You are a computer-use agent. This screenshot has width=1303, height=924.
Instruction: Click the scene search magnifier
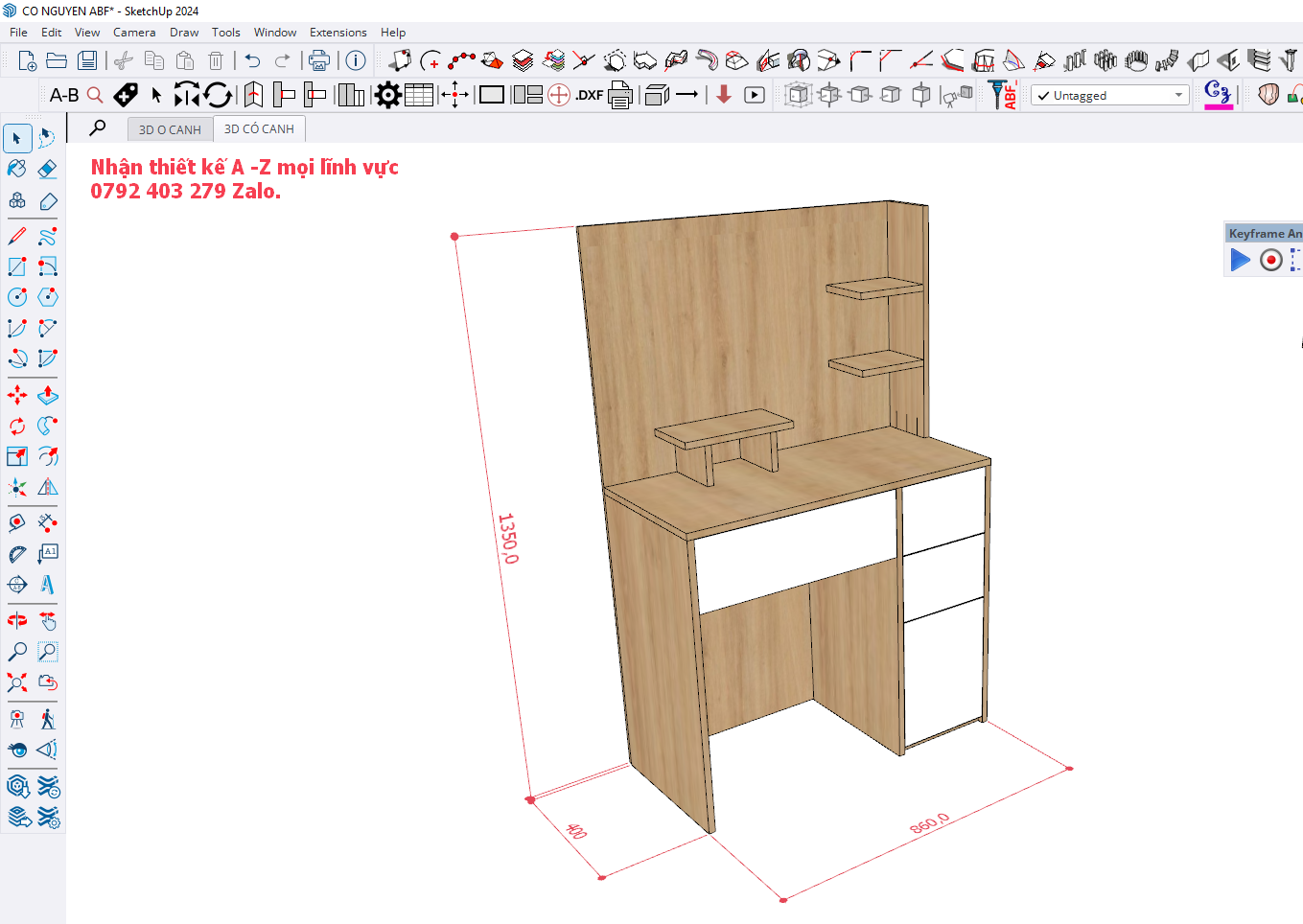click(98, 127)
